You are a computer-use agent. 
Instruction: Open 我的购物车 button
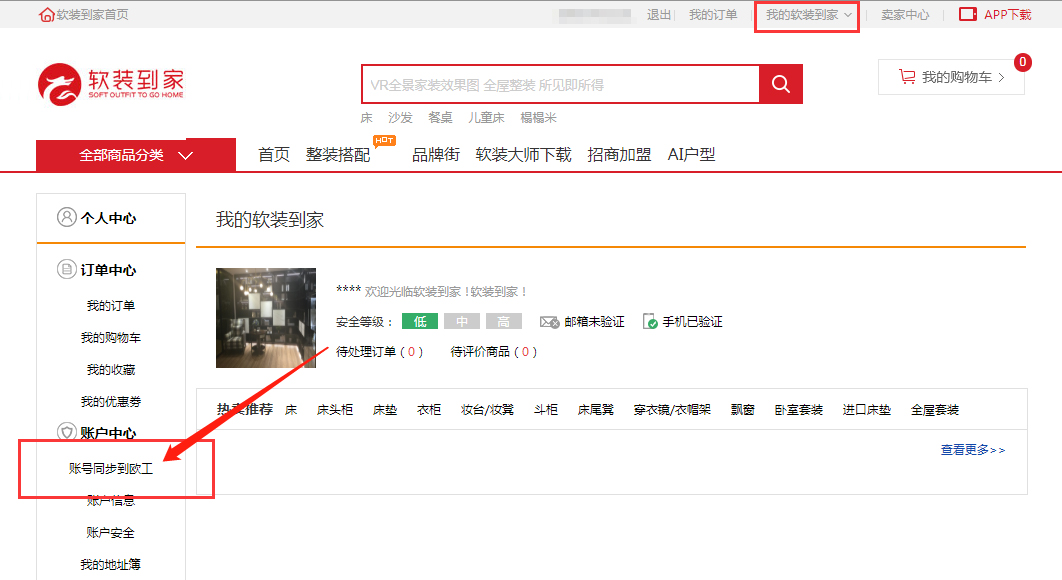[x=951, y=77]
